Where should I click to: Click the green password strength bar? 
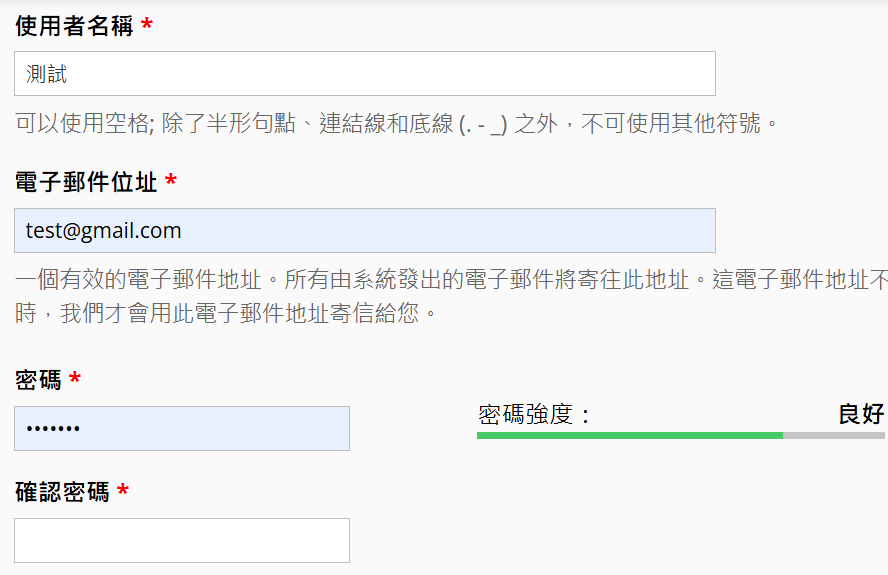630,436
